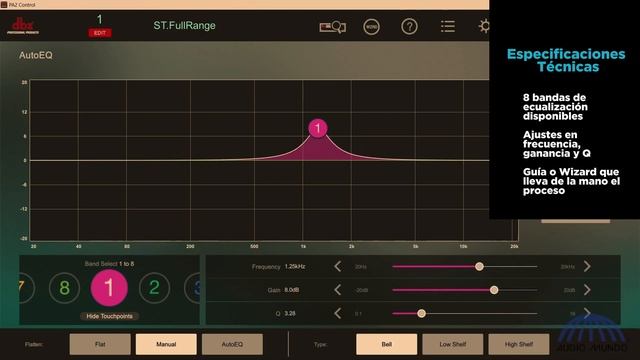Click the Q slider handle
Image resolution: width=640 pixels, height=360 pixels.
coord(421,313)
